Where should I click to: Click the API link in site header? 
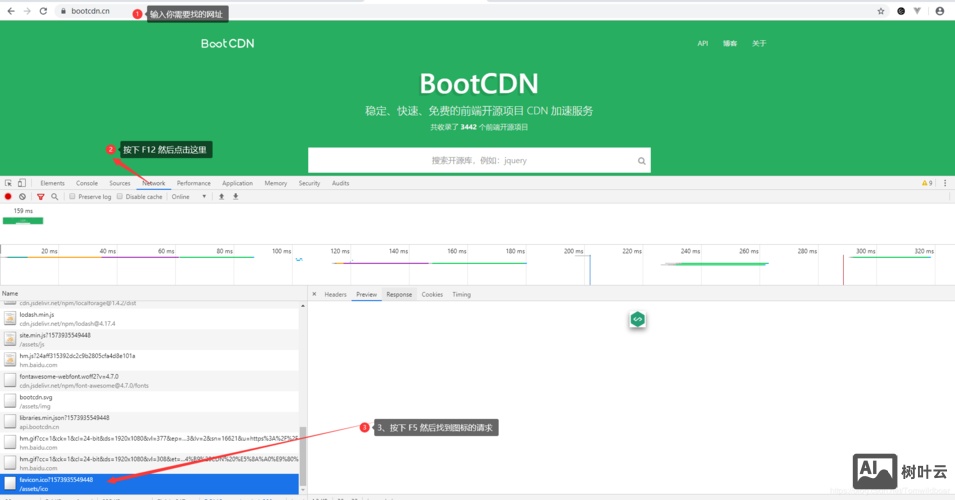[x=703, y=43]
